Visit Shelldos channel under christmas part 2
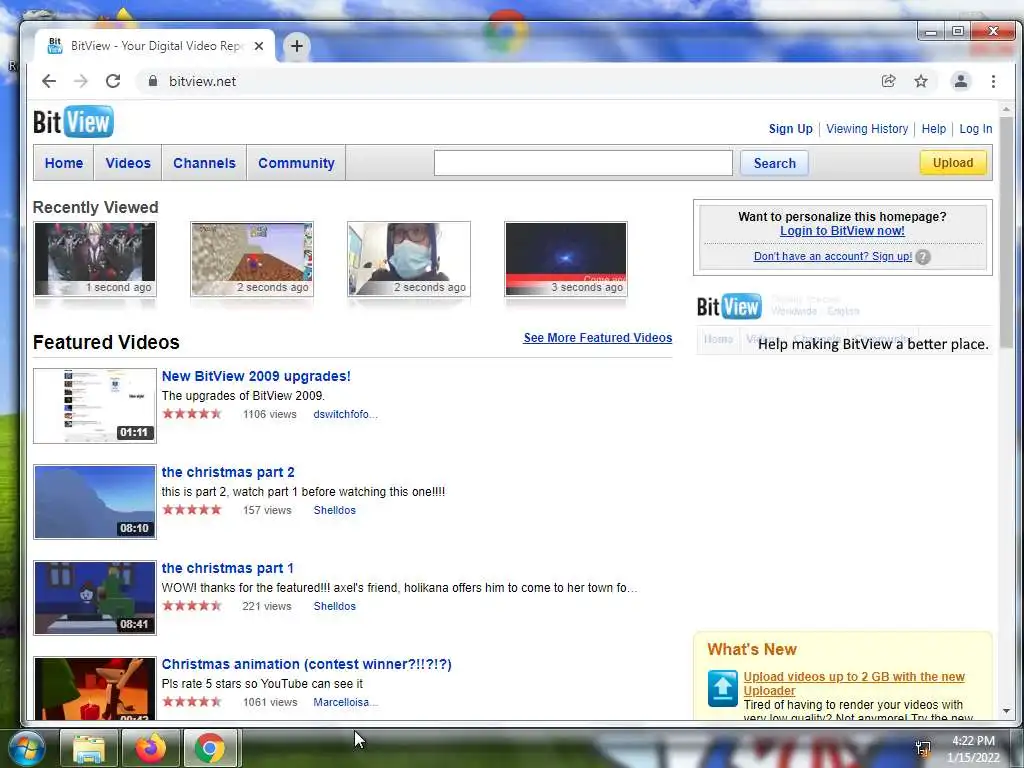 tap(334, 510)
